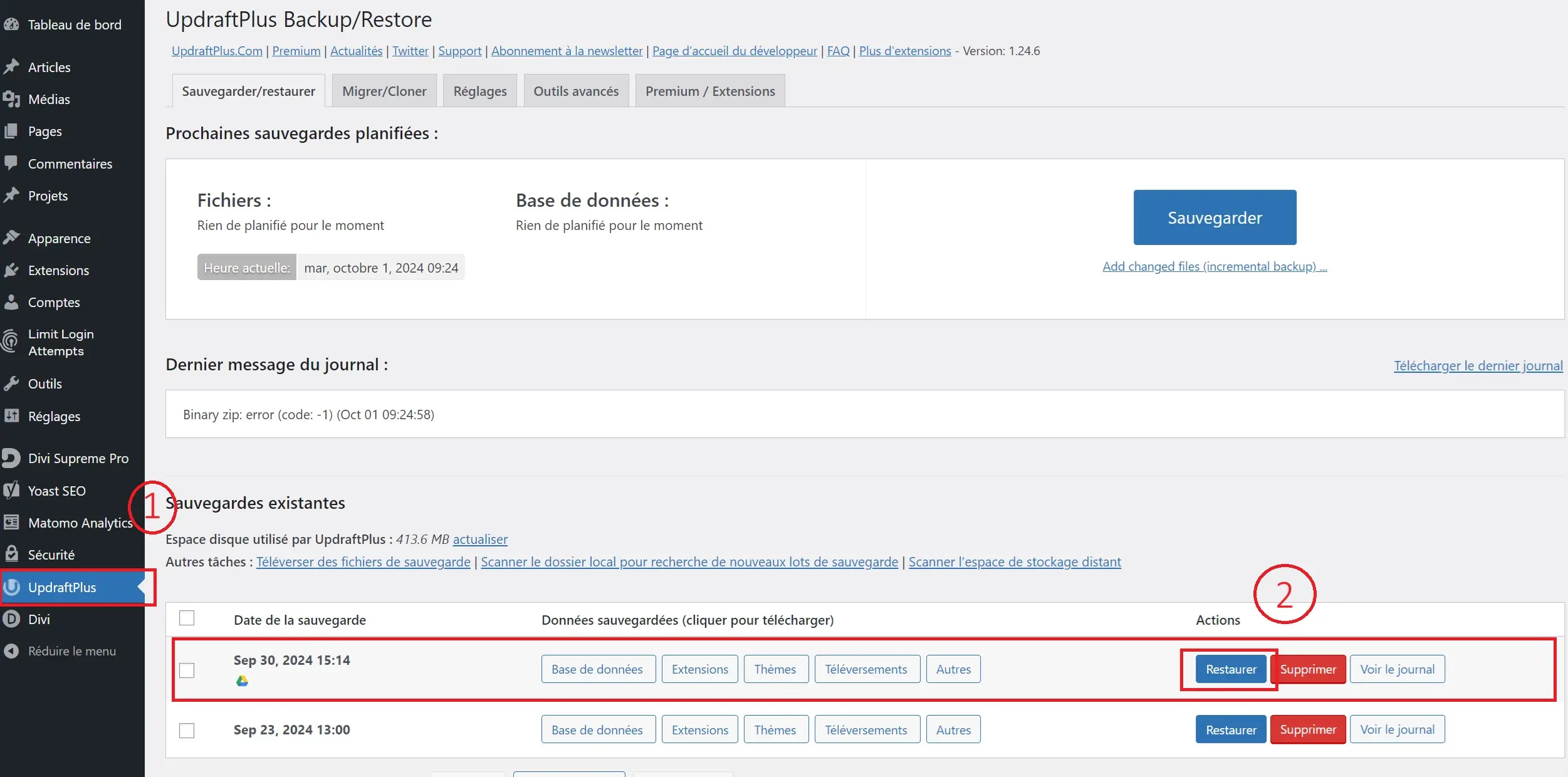Click the Articles pin icon
The height and width of the screenshot is (777, 1568).
11,66
